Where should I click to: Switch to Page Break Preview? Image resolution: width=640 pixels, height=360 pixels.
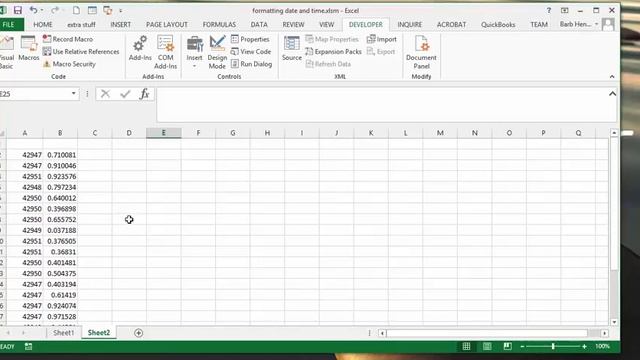point(507,347)
